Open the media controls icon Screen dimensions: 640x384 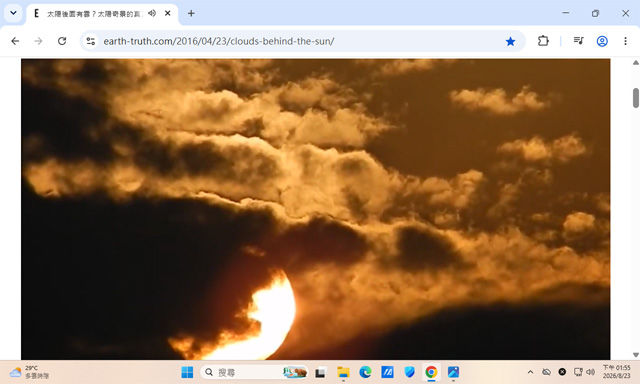pos(578,41)
